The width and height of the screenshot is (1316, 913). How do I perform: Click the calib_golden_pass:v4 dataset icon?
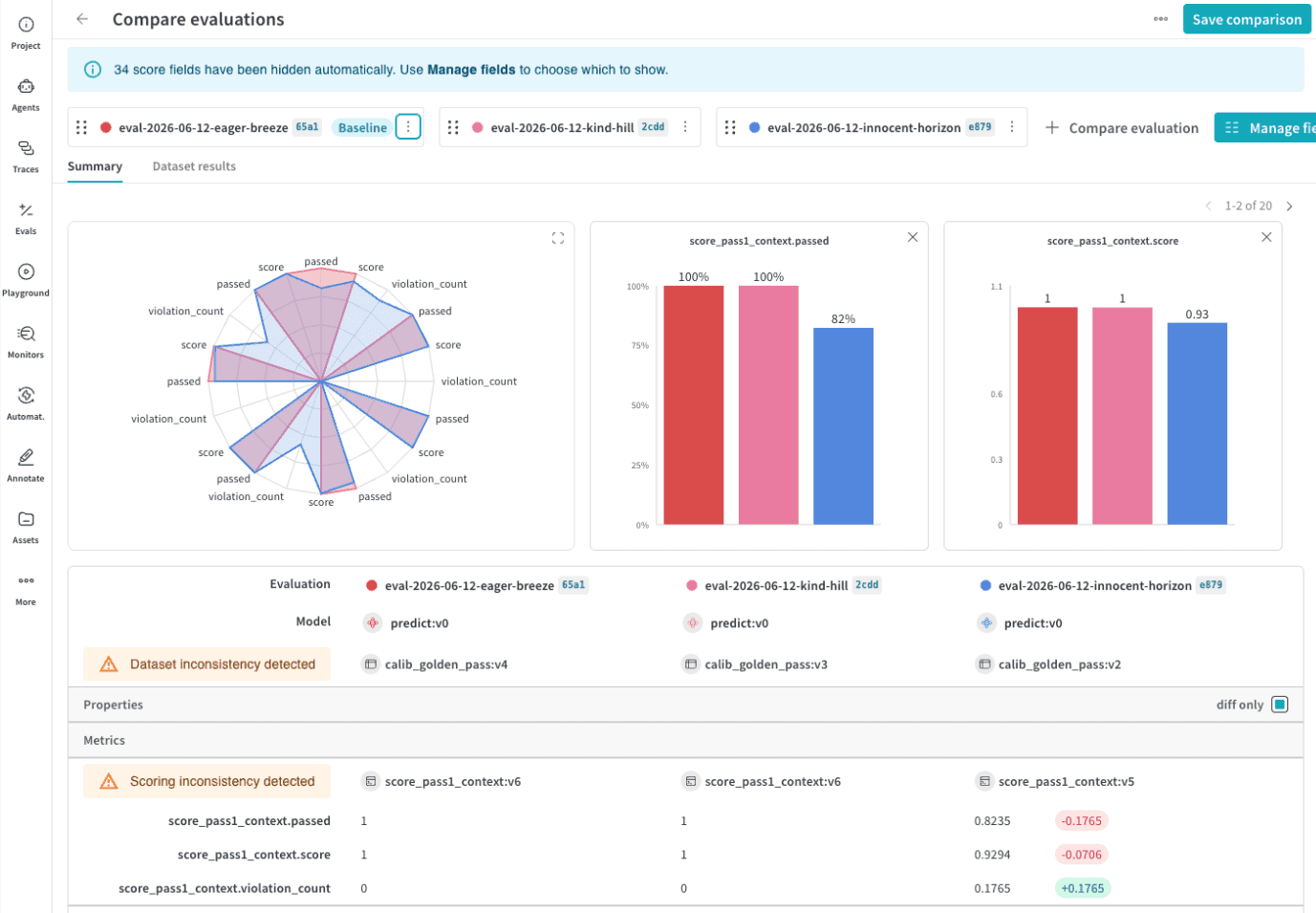(x=371, y=664)
